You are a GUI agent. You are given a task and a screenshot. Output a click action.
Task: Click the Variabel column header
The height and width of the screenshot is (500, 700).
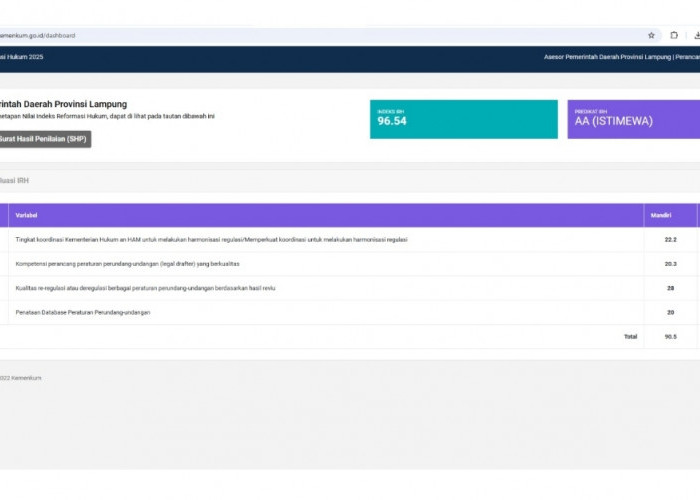[x=27, y=215]
